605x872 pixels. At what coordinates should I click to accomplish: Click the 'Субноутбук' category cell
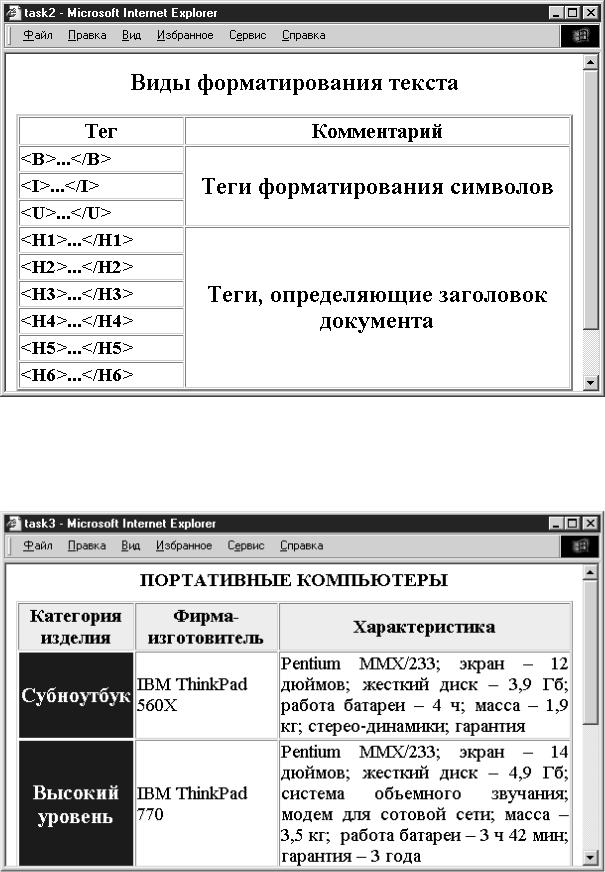tap(76, 695)
